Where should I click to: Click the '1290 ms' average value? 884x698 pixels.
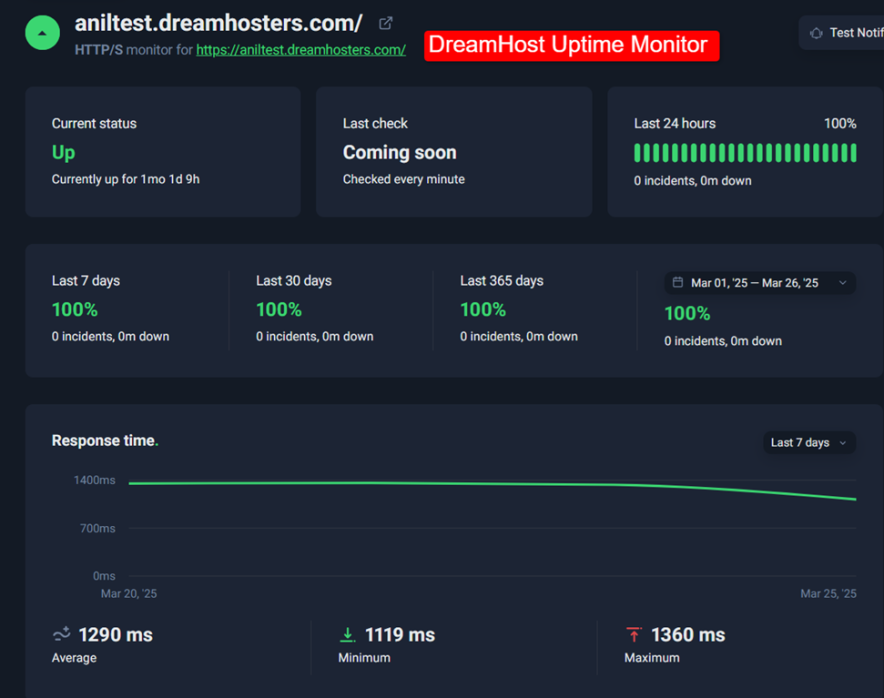pyautogui.click(x=116, y=635)
